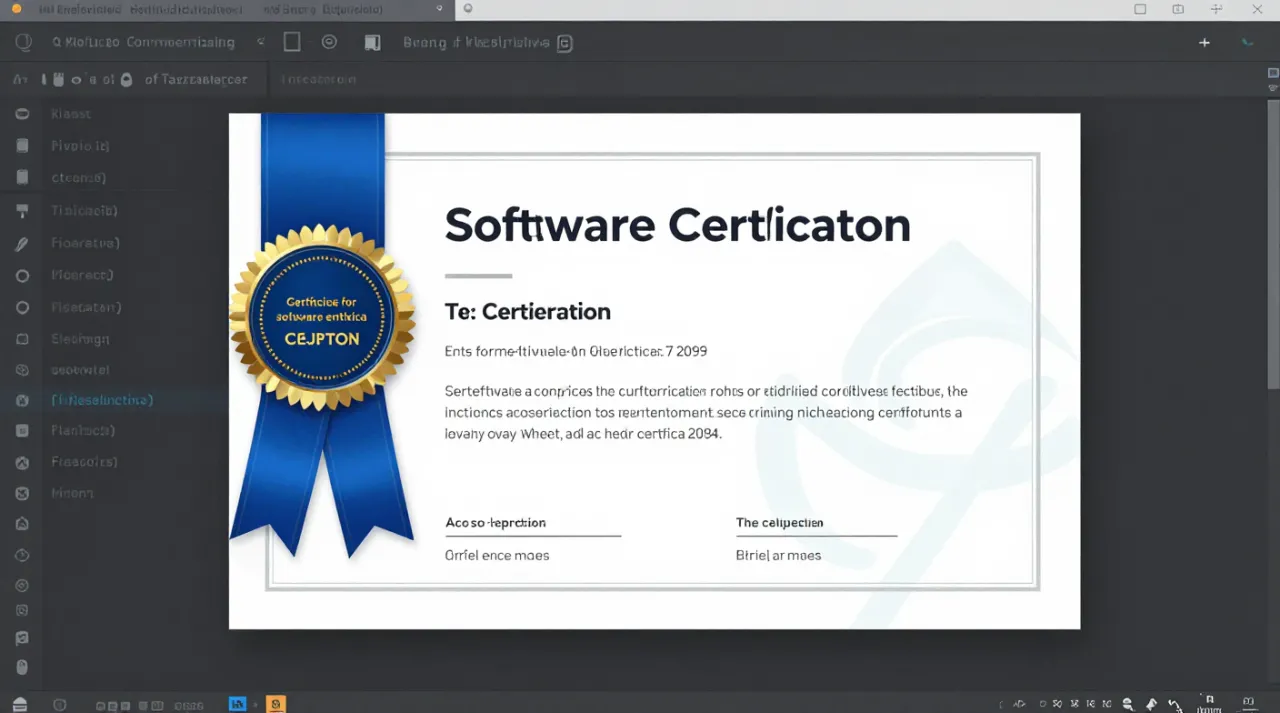Open the magnifier icon at the toolbar's left end
The width and height of the screenshot is (1280, 713).
[24, 43]
